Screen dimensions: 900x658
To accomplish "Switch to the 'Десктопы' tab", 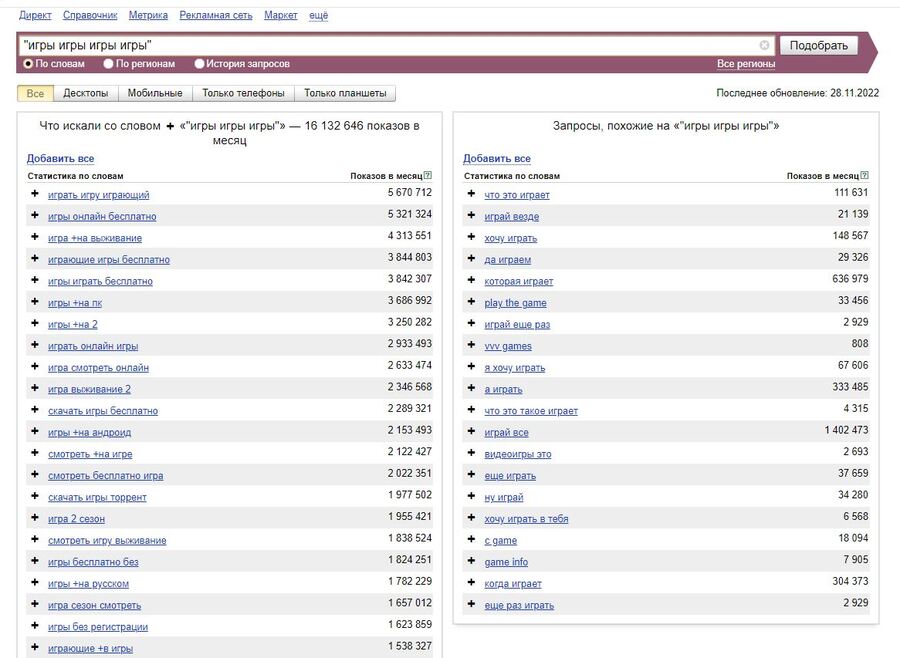I will point(86,93).
